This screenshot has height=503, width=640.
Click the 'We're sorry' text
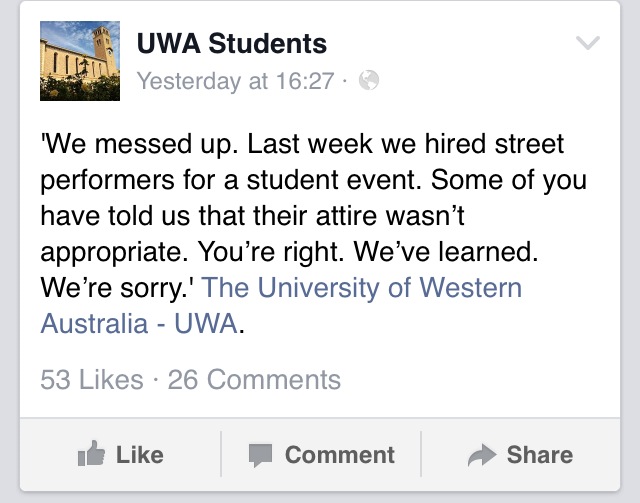(118, 289)
